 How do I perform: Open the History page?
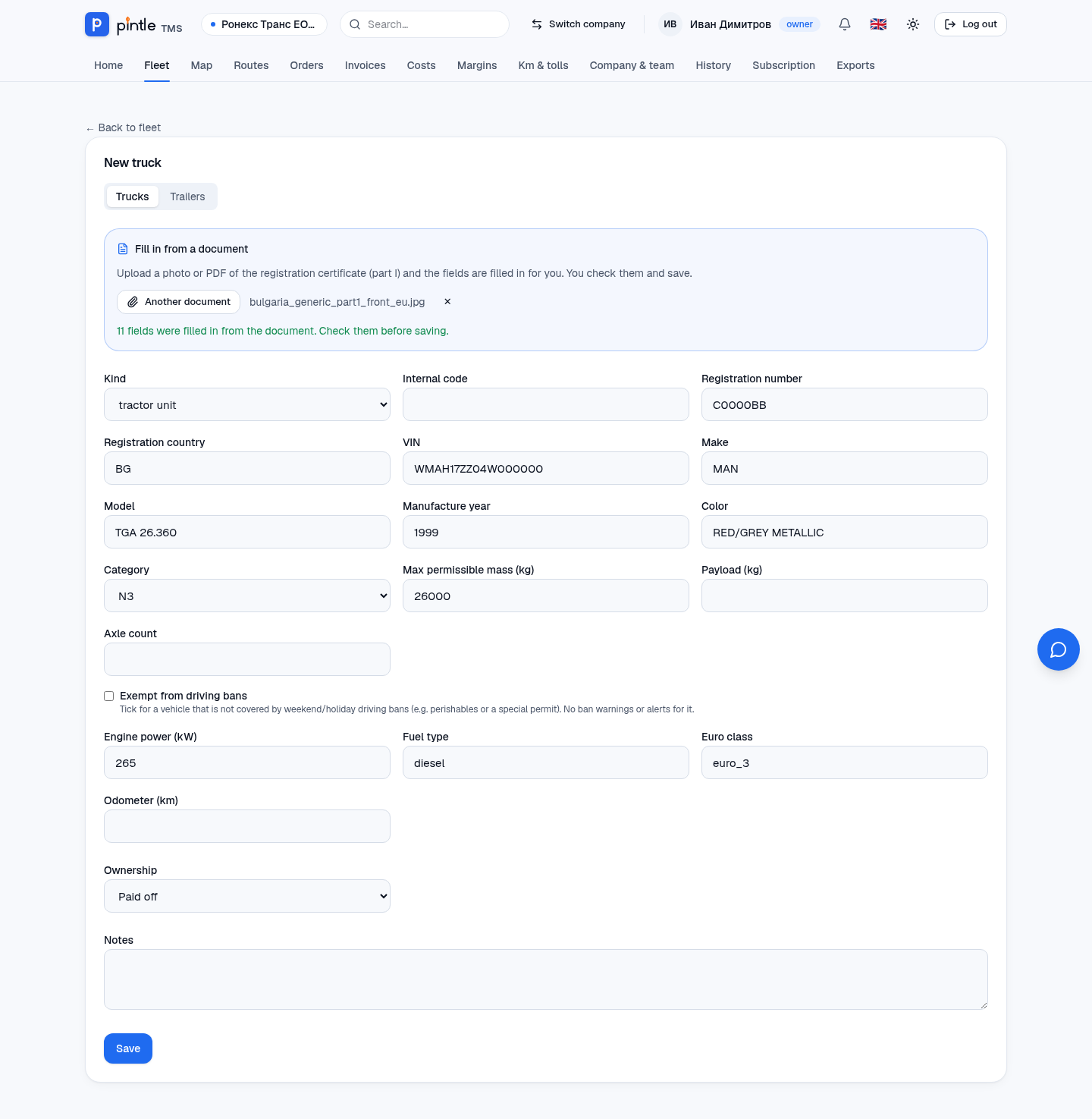coord(714,65)
